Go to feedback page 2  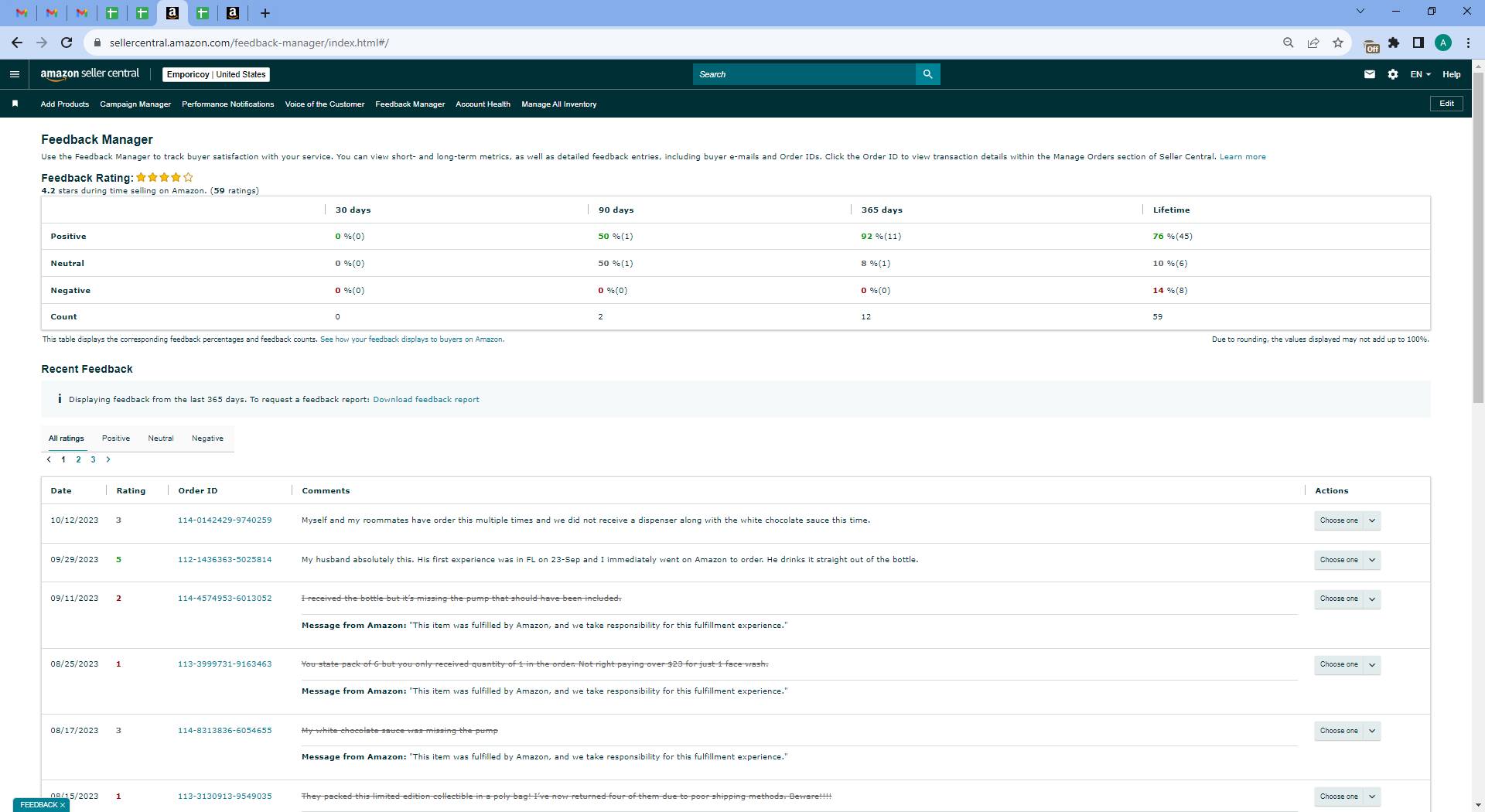[78, 459]
